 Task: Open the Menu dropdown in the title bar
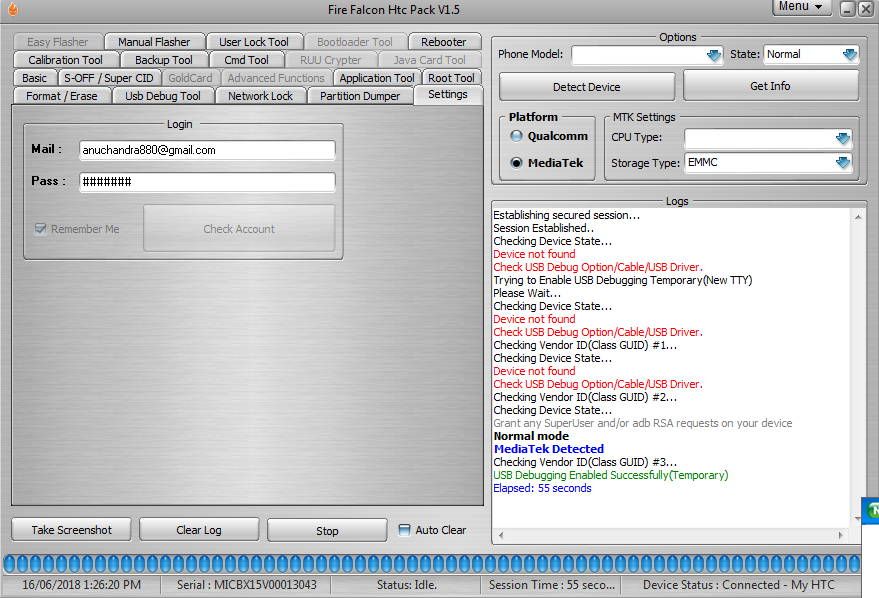tap(801, 7)
